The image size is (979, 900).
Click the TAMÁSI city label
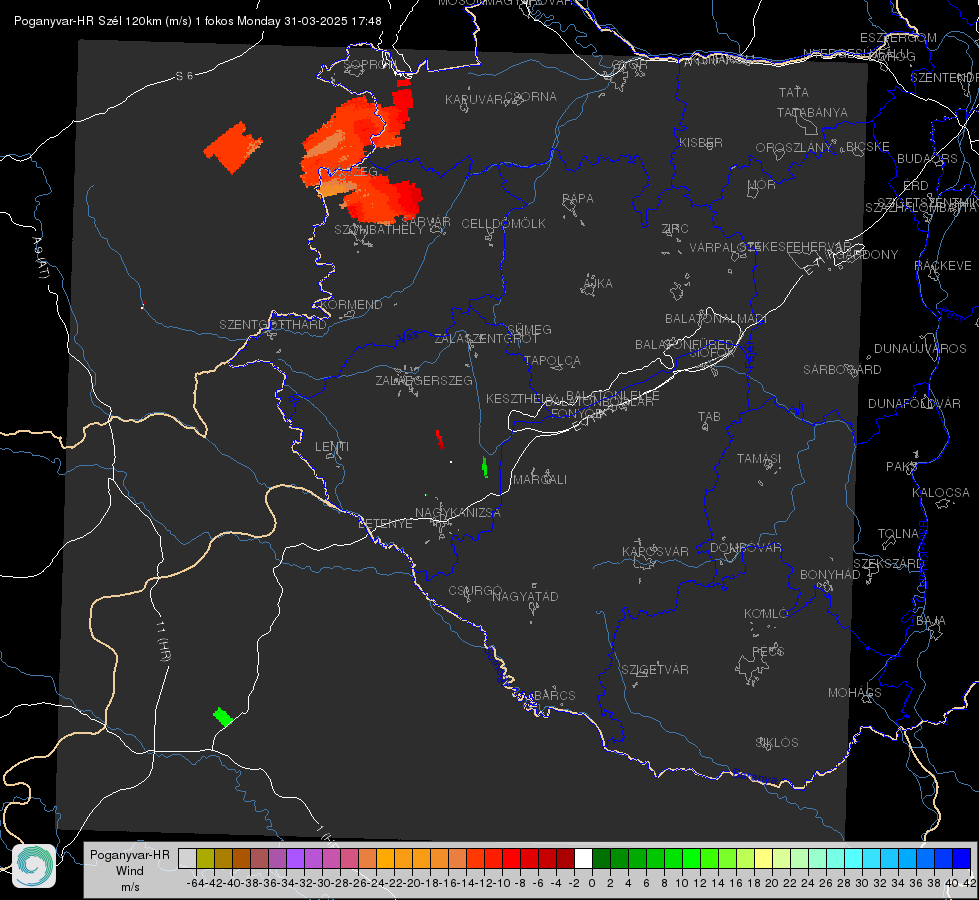[759, 459]
